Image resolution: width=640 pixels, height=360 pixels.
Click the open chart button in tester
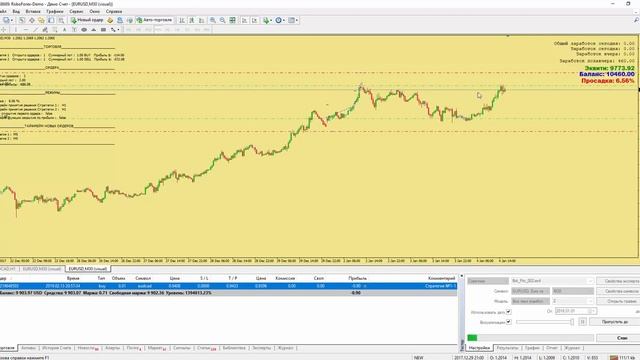tap(618, 301)
